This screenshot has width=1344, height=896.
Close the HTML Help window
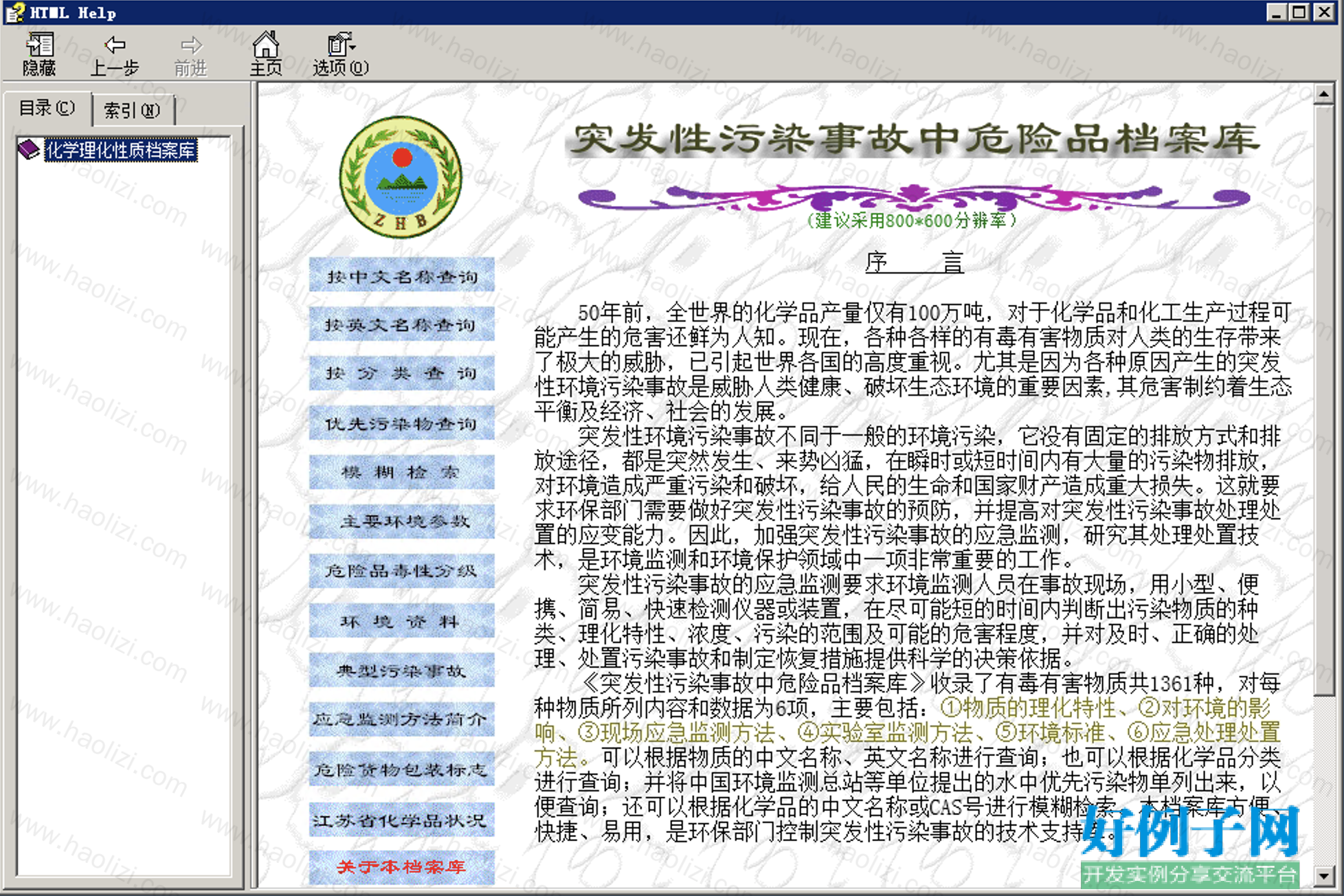click(x=1324, y=12)
